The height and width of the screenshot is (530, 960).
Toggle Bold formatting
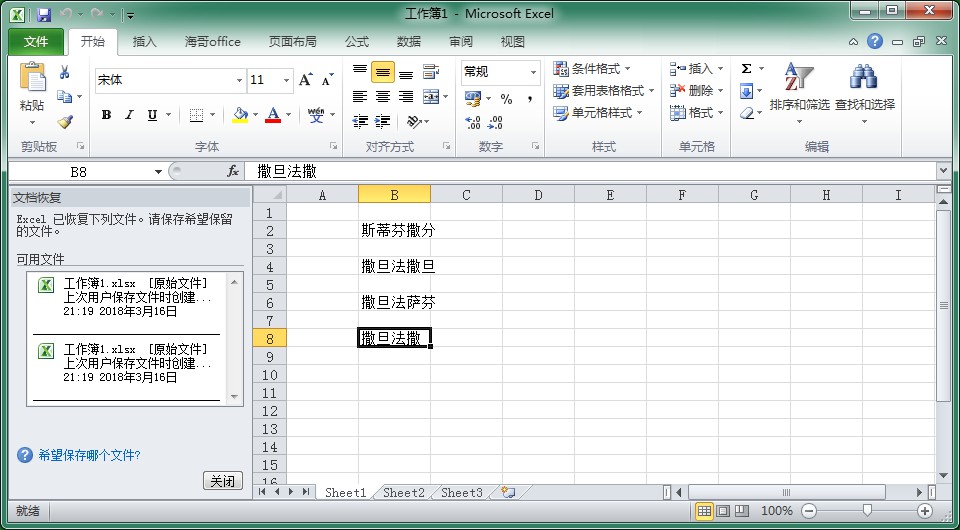[x=107, y=115]
